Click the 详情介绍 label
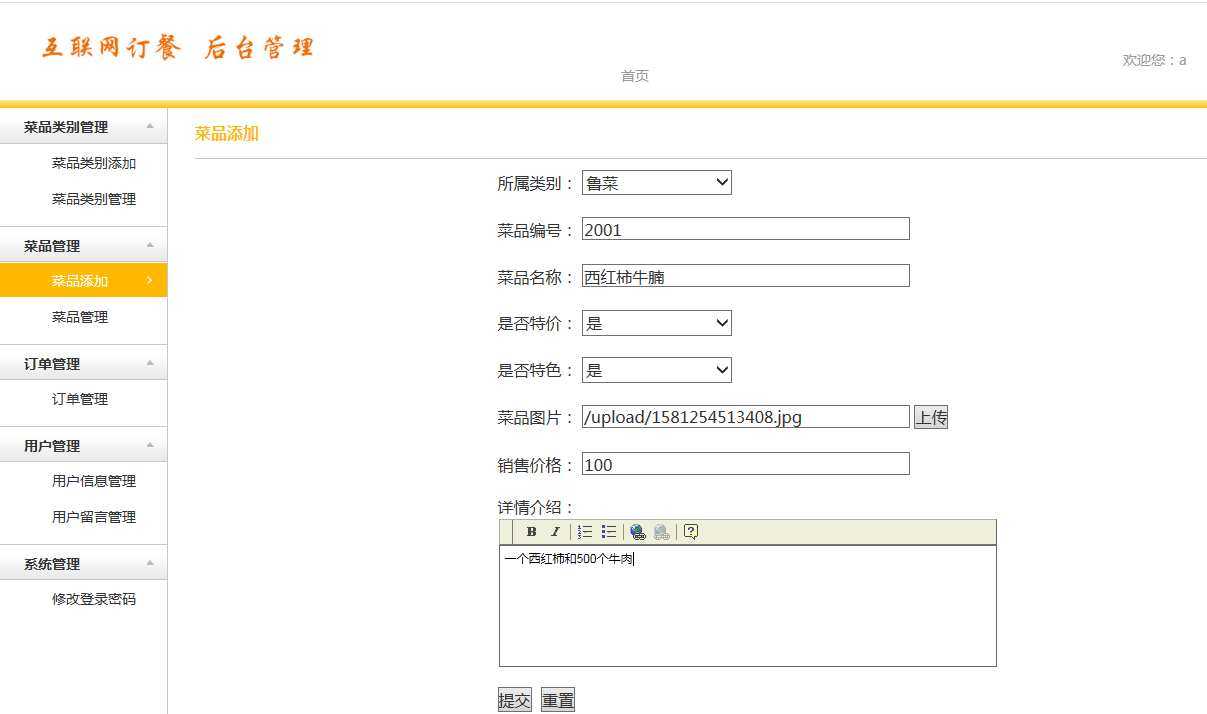 coord(536,508)
